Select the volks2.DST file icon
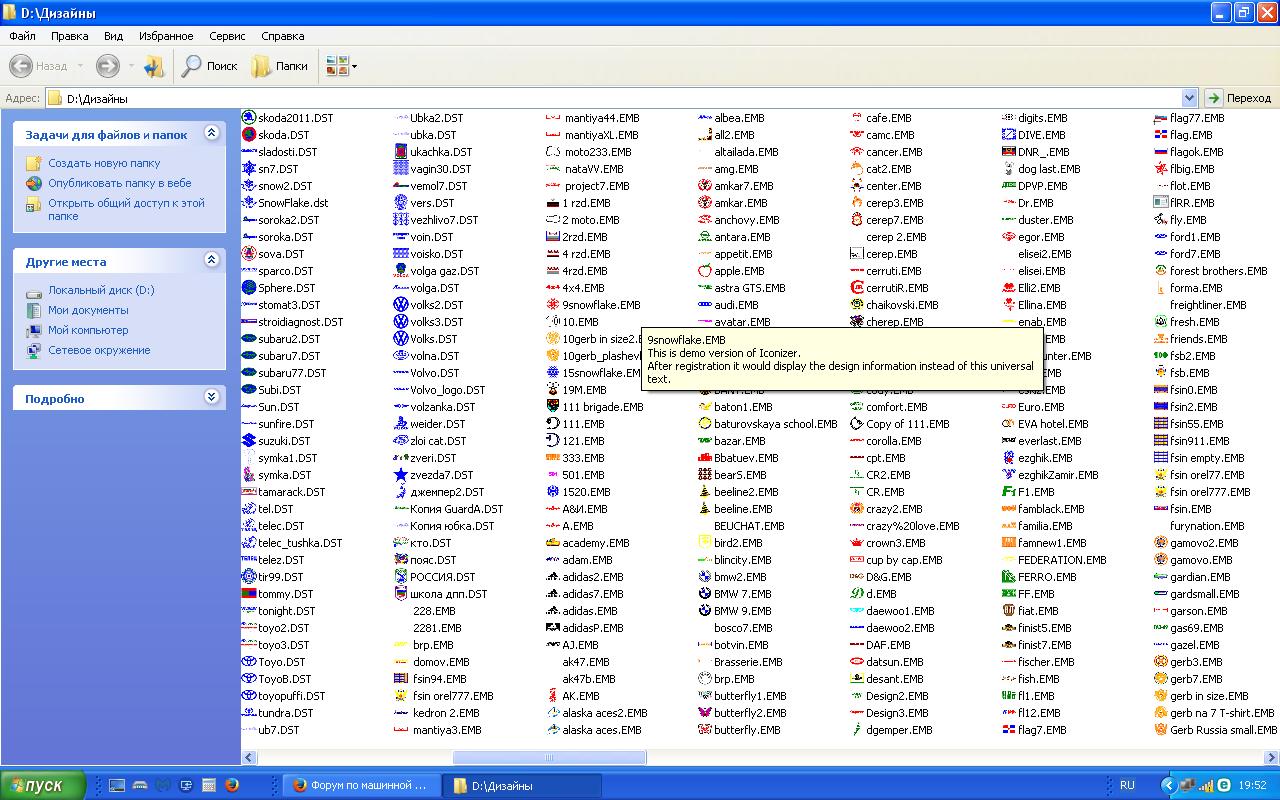This screenshot has height=800, width=1280. pyautogui.click(x=401, y=305)
